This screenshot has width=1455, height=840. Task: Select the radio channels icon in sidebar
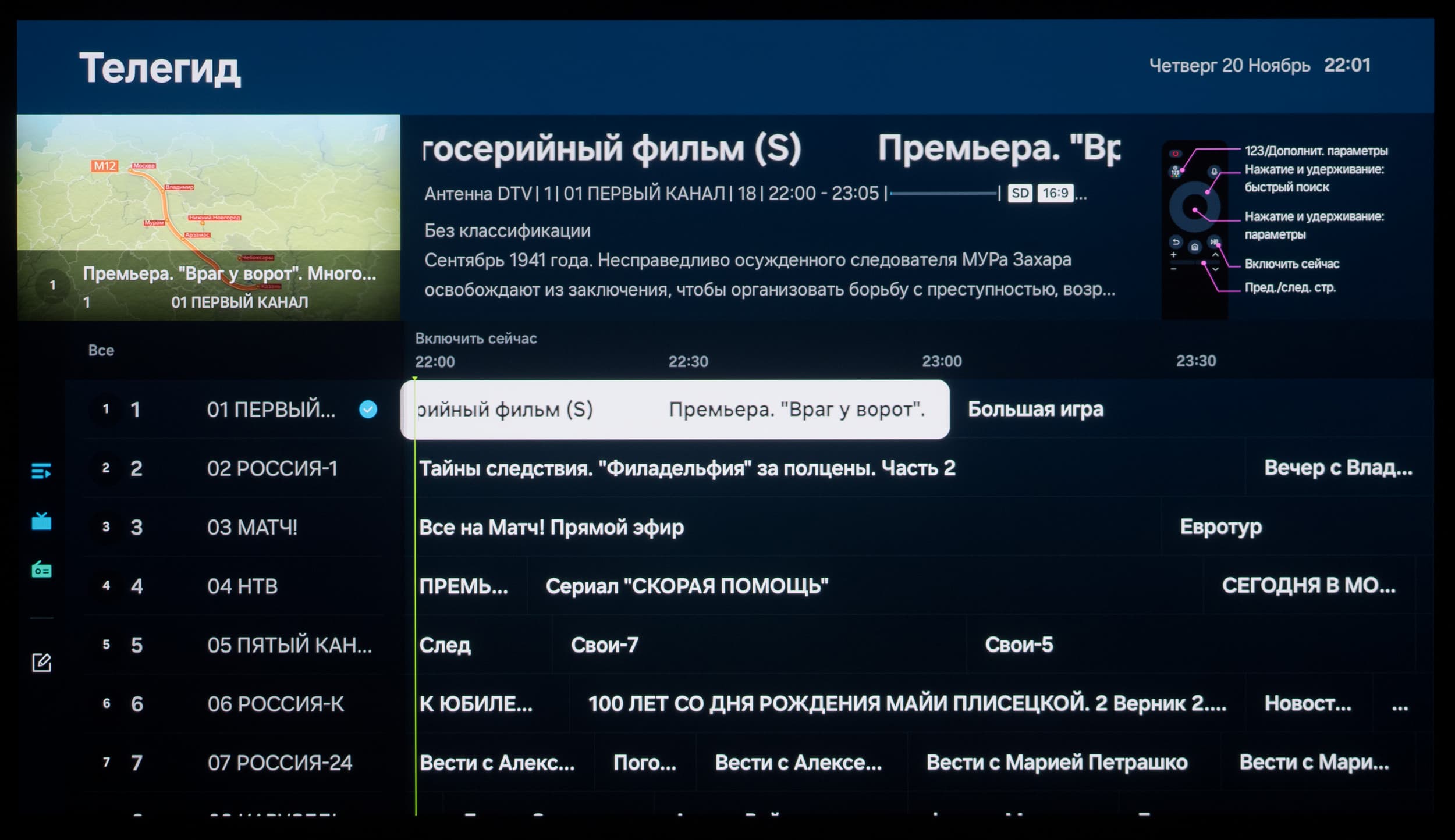click(x=41, y=569)
